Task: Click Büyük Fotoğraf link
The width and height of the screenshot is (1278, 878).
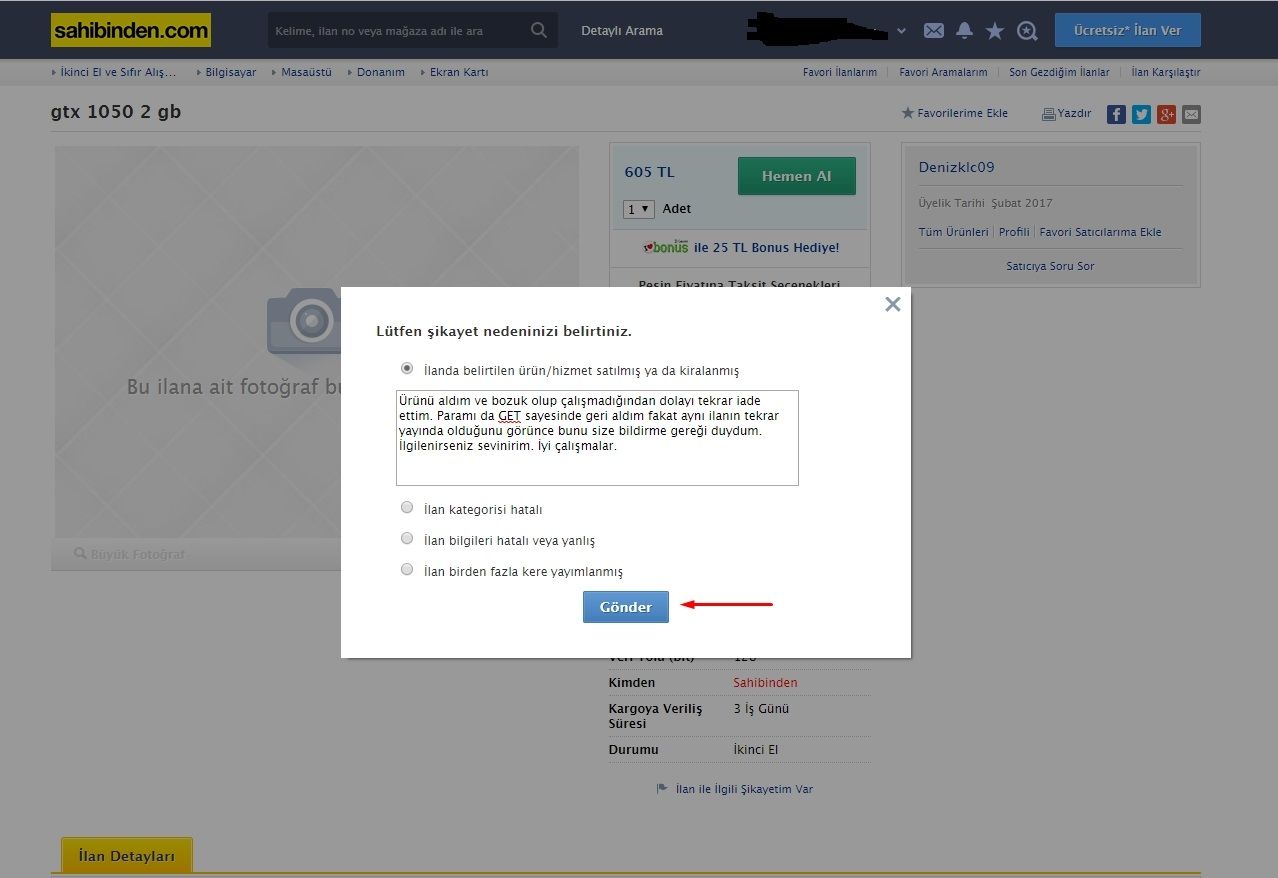Action: tap(131, 554)
